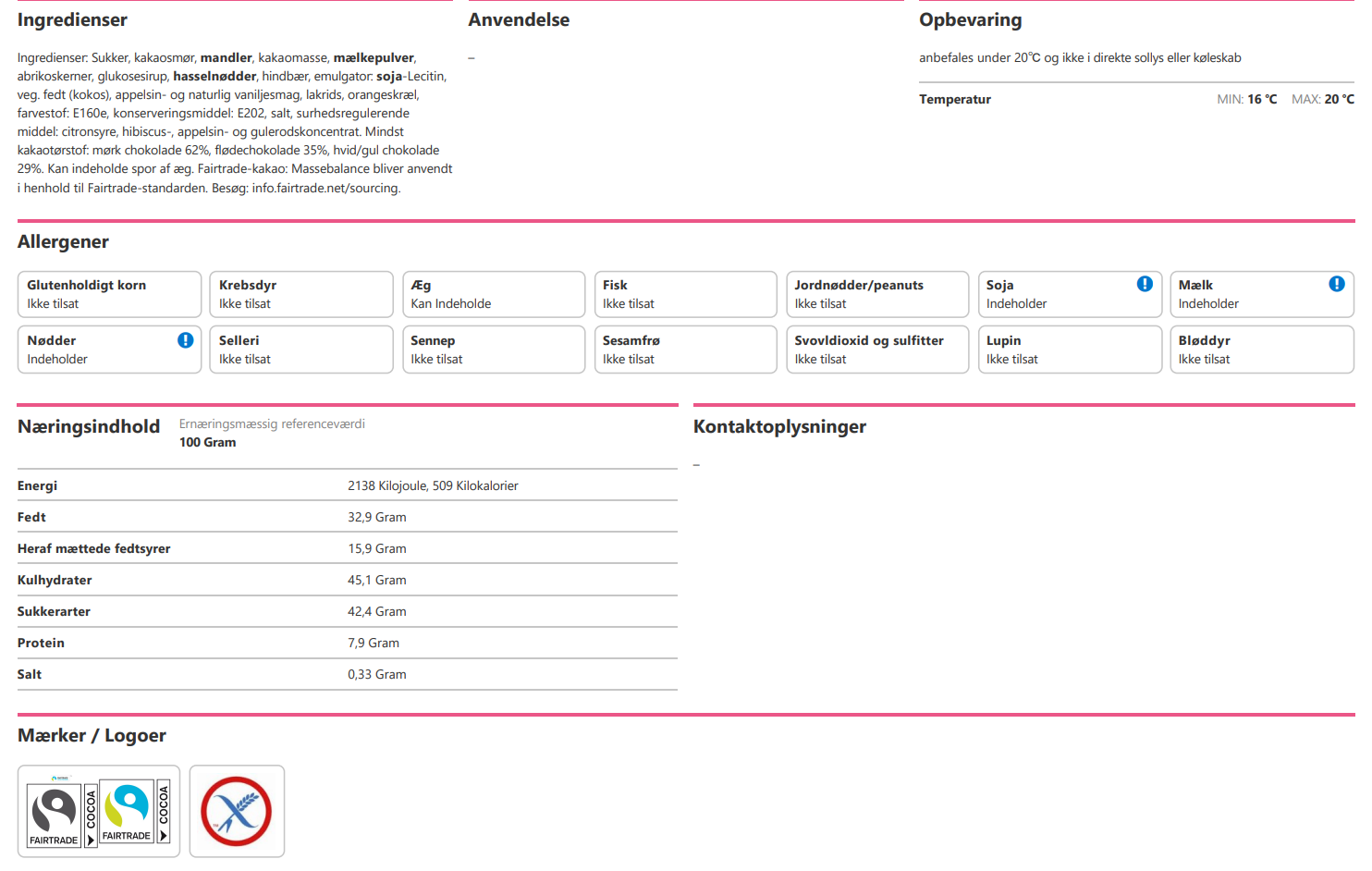Screen dimensions: 1372x871
Task: Click the info icon on the Soja card
Action: pyautogui.click(x=1145, y=284)
